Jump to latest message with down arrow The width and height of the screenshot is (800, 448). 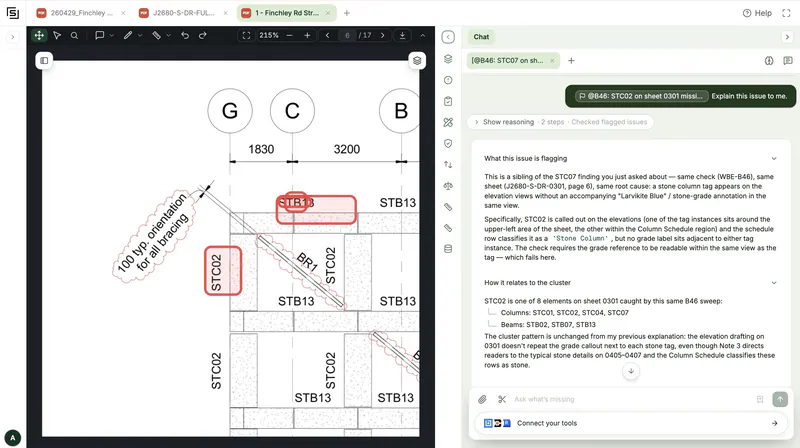coord(631,371)
